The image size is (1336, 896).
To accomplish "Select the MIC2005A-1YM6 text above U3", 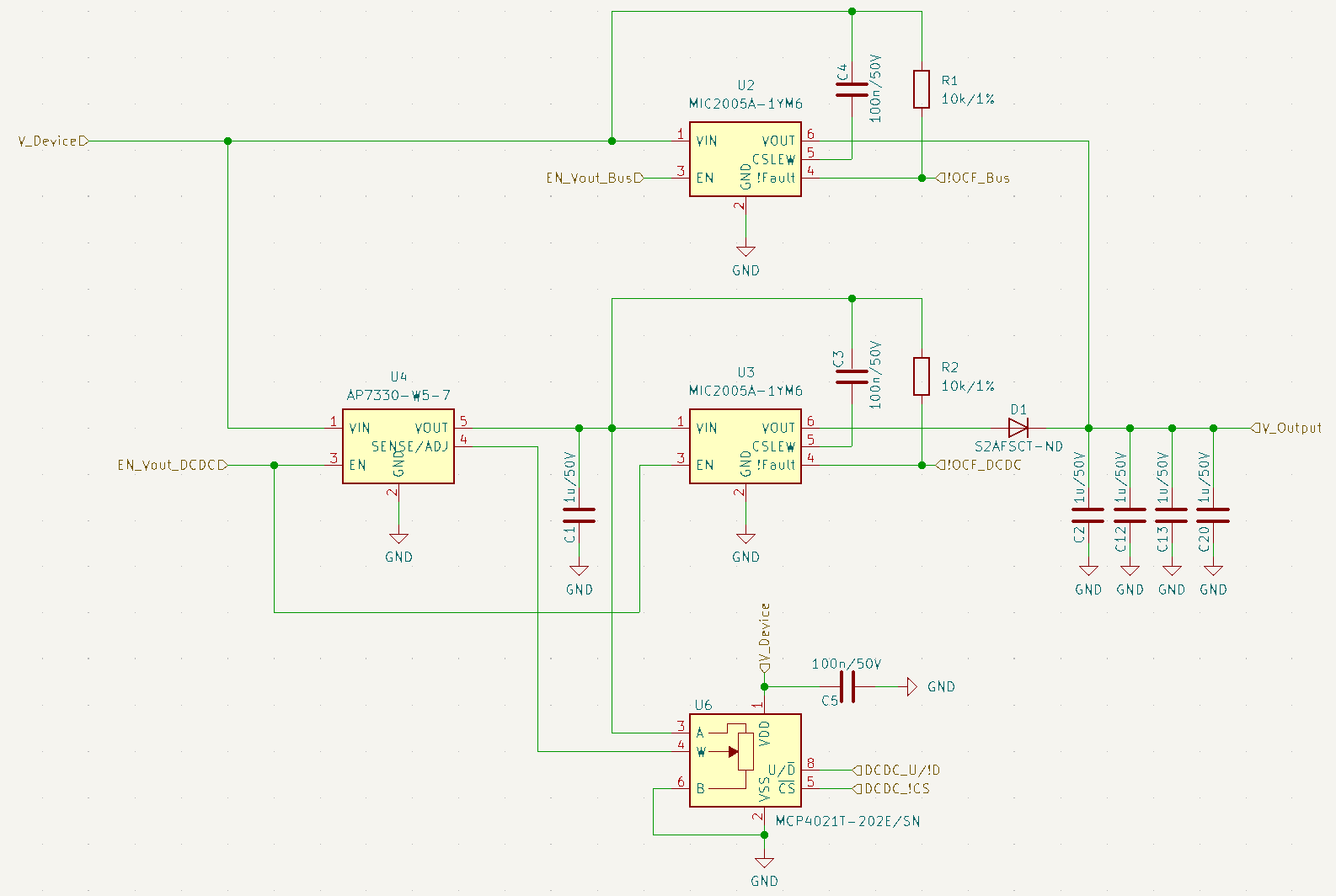I will click(x=745, y=391).
